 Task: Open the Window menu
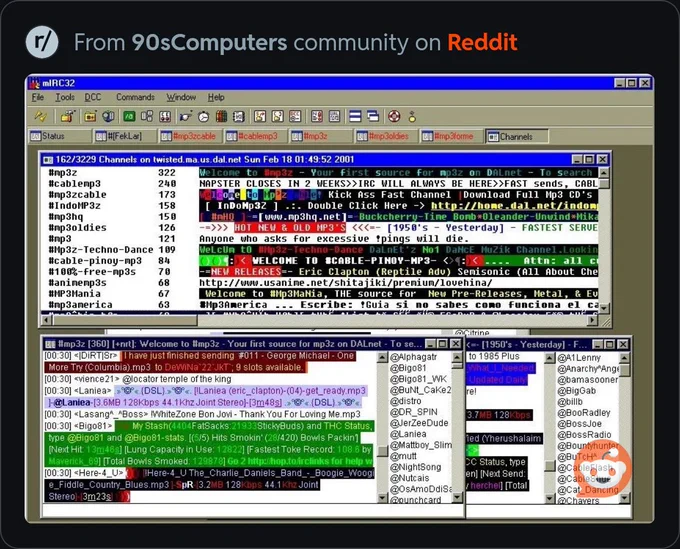(x=181, y=97)
